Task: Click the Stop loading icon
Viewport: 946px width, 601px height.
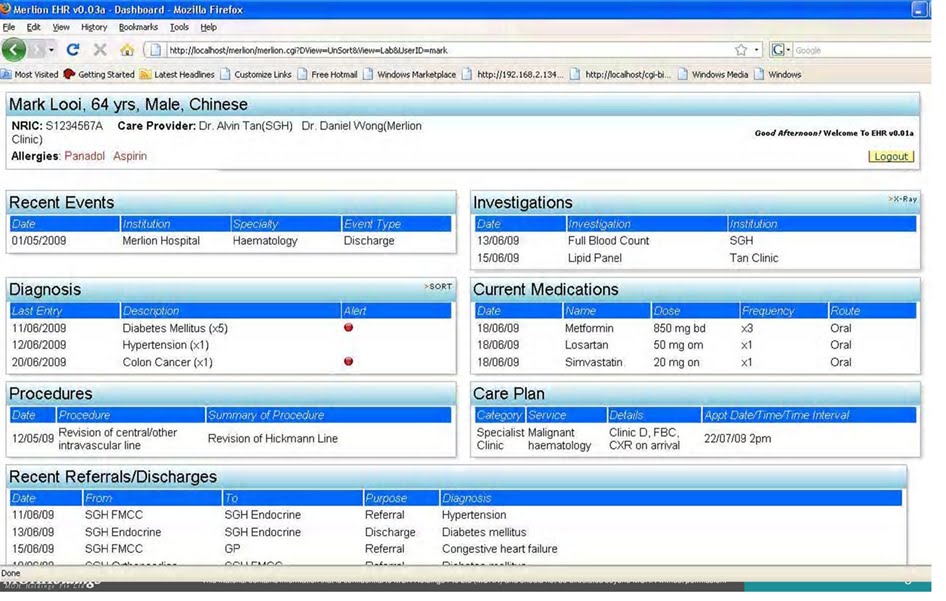Action: click(100, 48)
